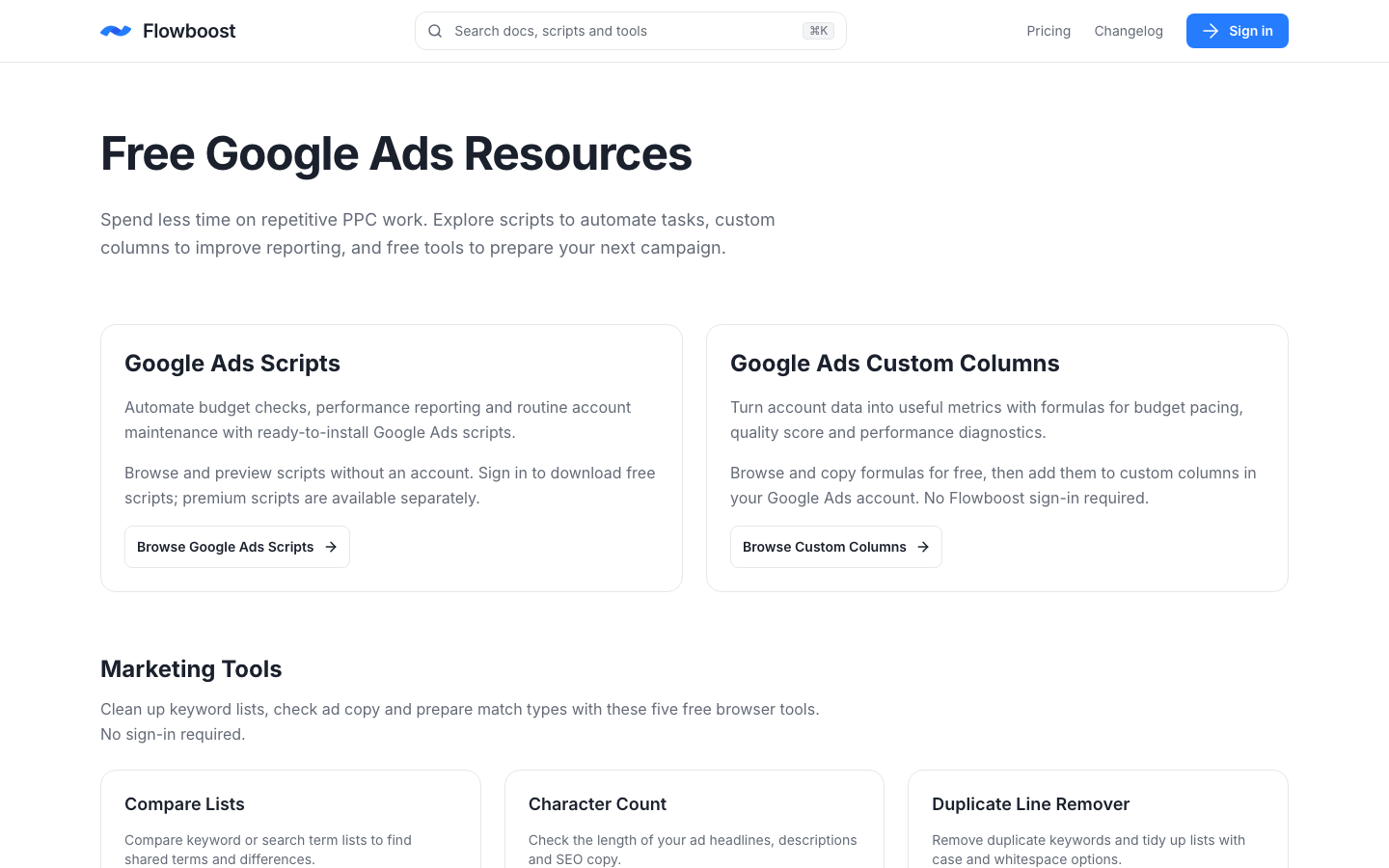Viewport: 1389px width, 868px height.
Task: Click the magnifier icon in search bar
Action: pos(435,31)
